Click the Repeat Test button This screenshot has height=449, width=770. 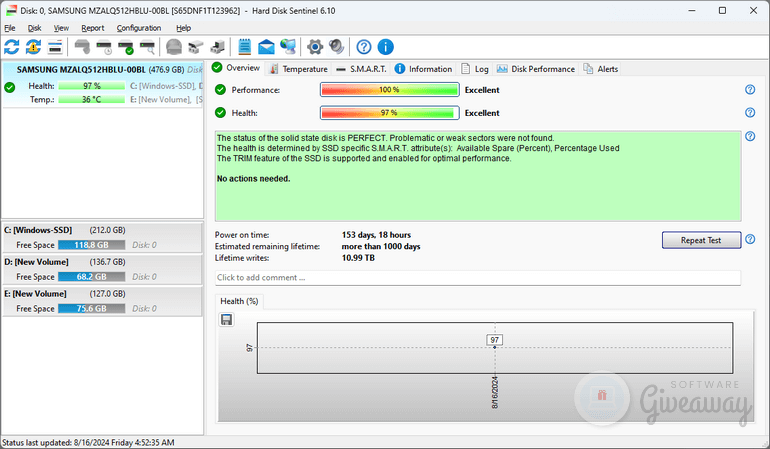click(x=701, y=240)
